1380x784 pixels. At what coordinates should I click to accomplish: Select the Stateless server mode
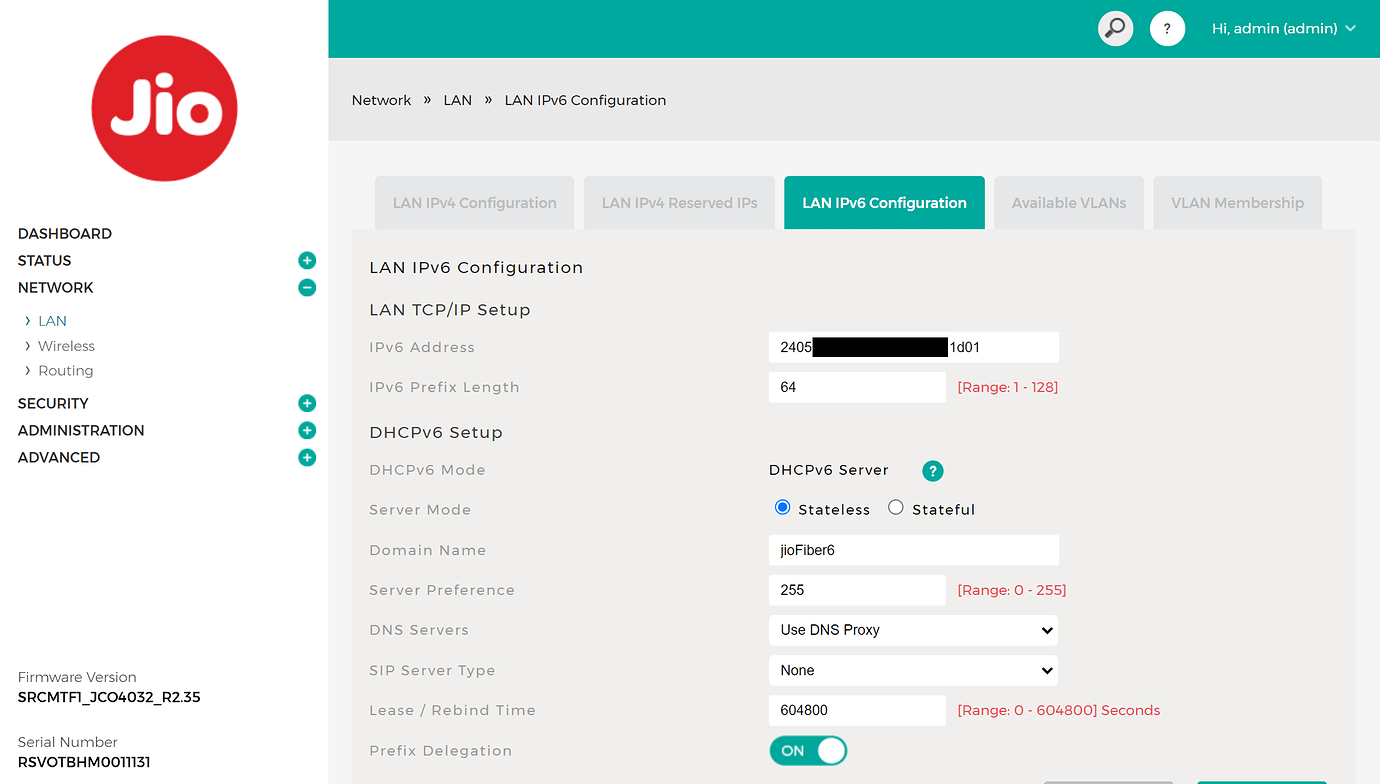click(x=782, y=507)
